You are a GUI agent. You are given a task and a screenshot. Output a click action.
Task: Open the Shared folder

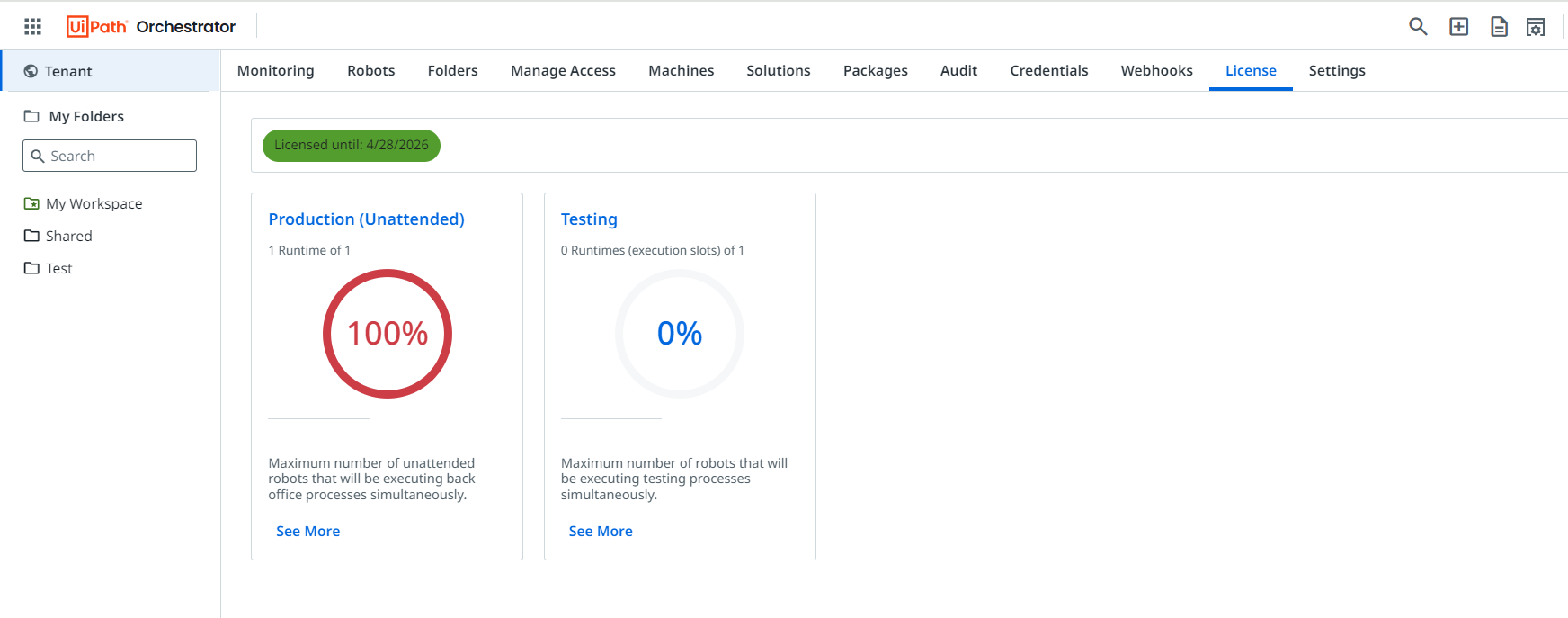click(68, 236)
